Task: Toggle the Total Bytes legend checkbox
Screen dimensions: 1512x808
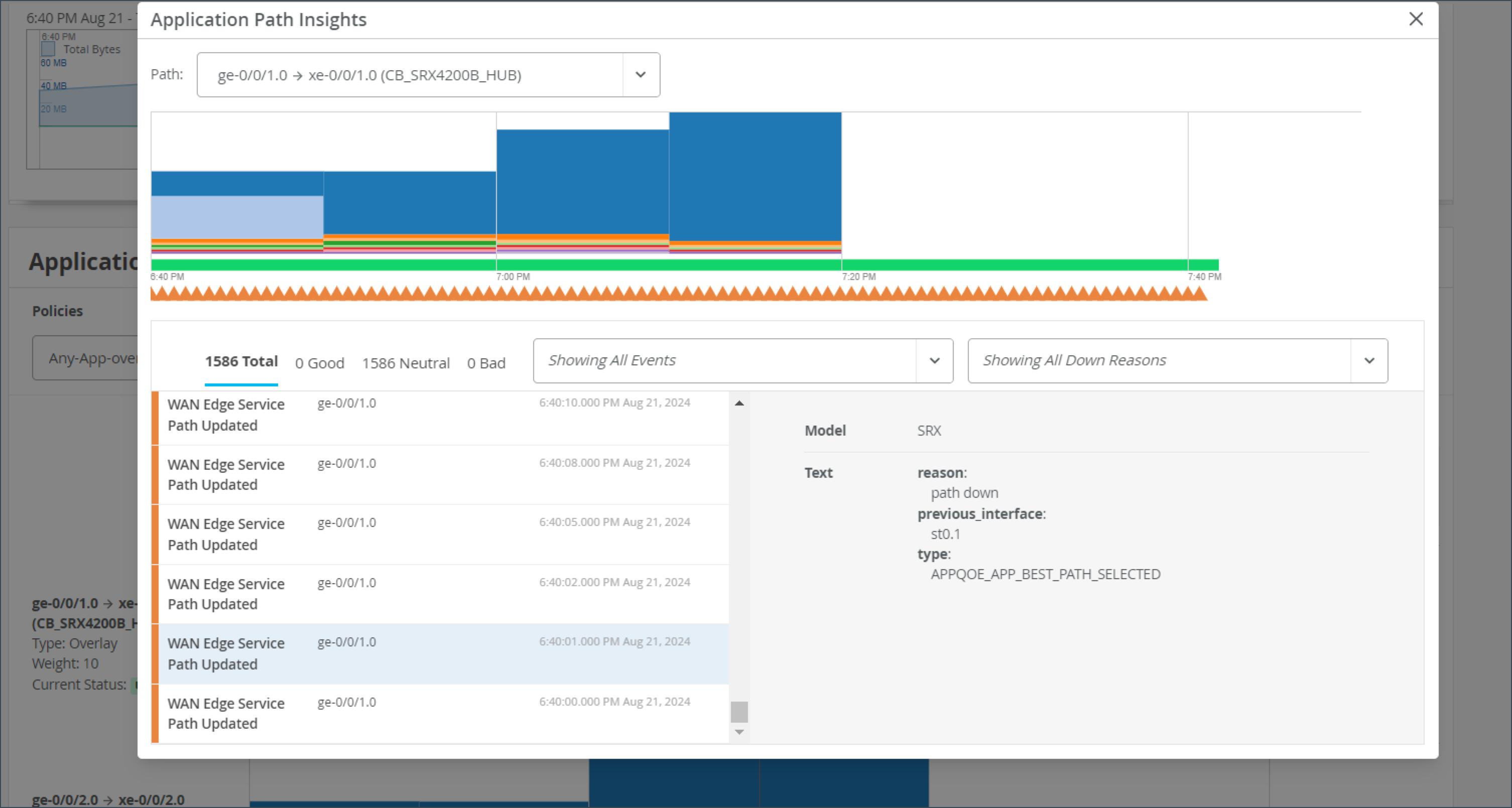Action: coord(48,49)
